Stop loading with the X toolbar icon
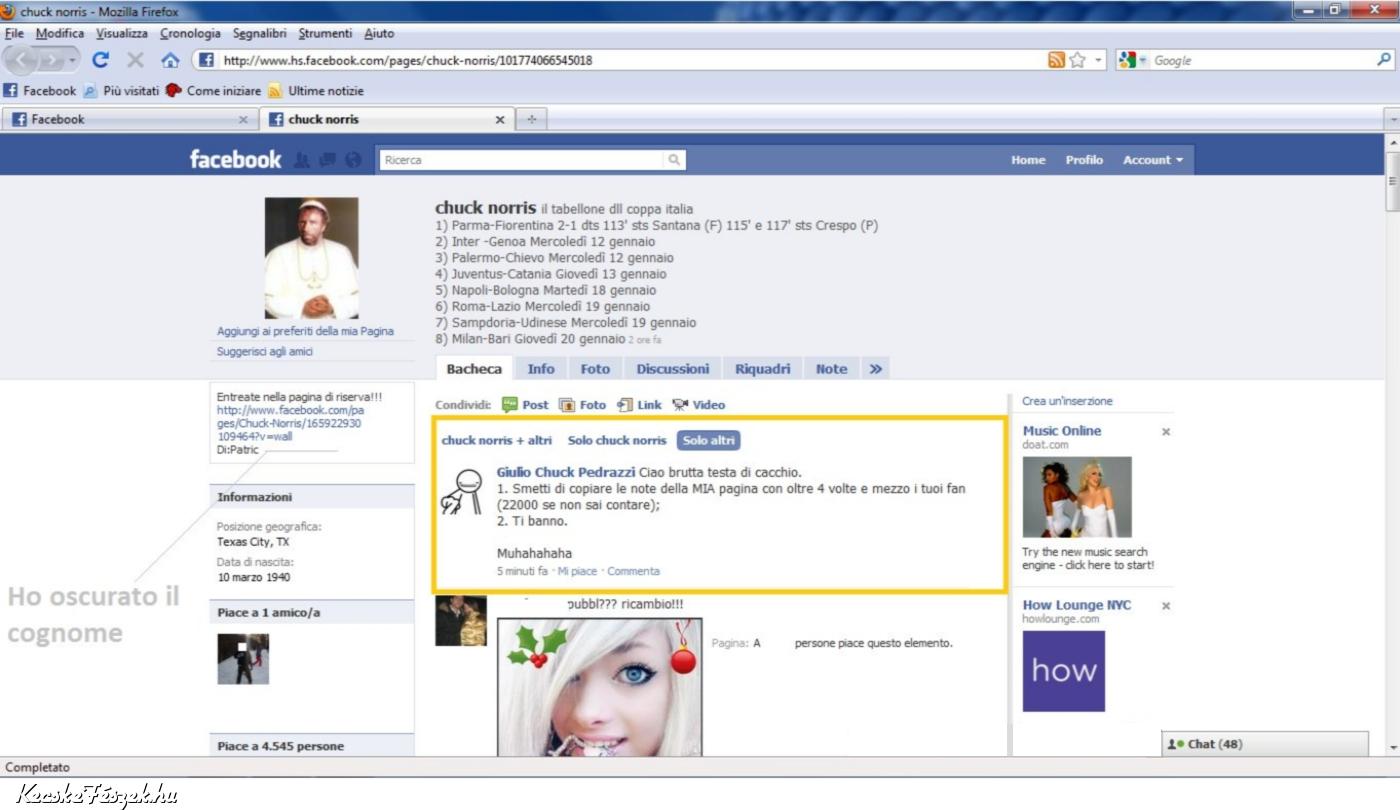 point(136,60)
